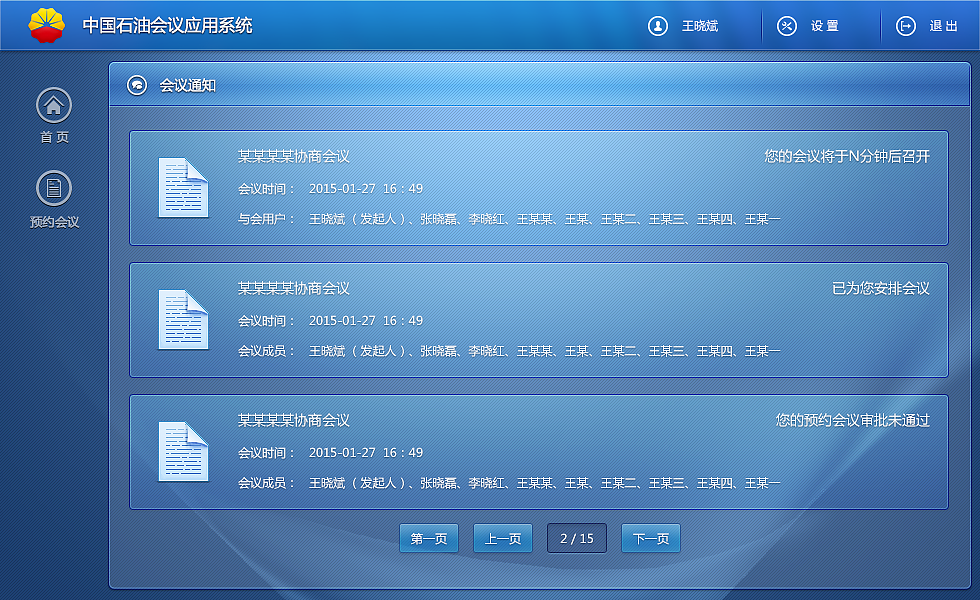
Task: Click 会议时间 2015-01-27 in 已为您安排会议 card
Action: coord(331,320)
